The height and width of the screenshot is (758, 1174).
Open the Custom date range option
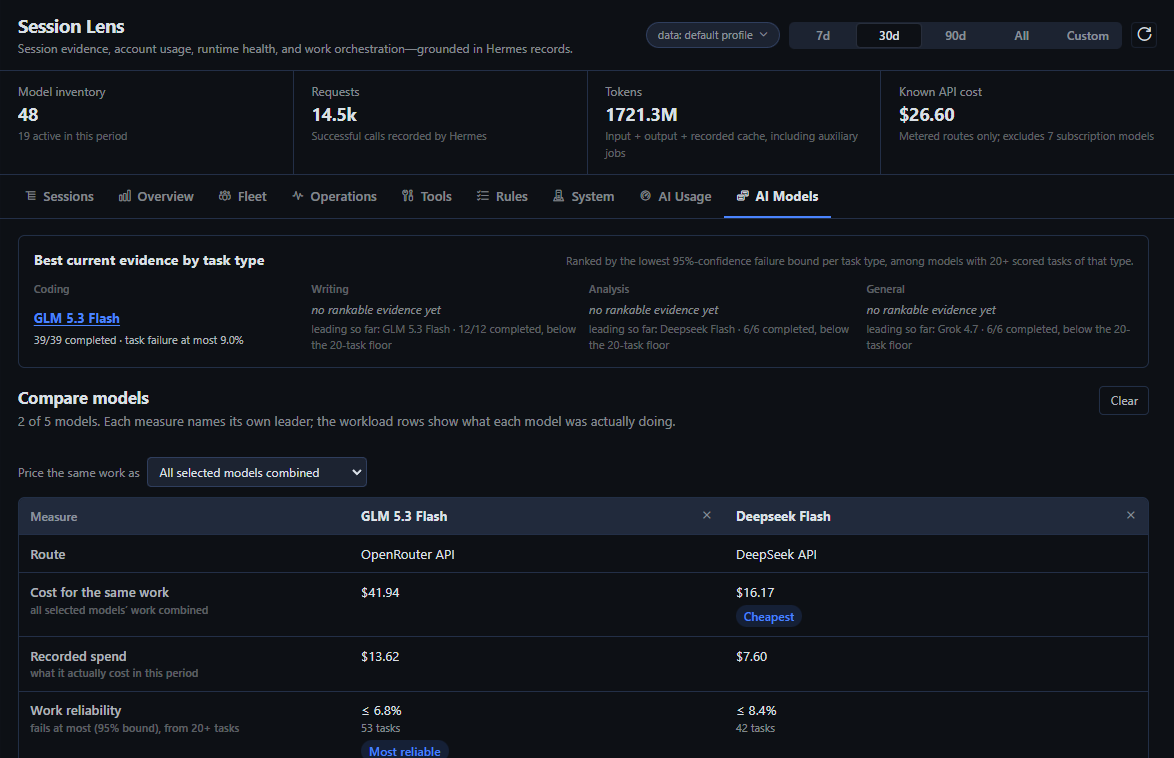pyautogui.click(x=1087, y=35)
